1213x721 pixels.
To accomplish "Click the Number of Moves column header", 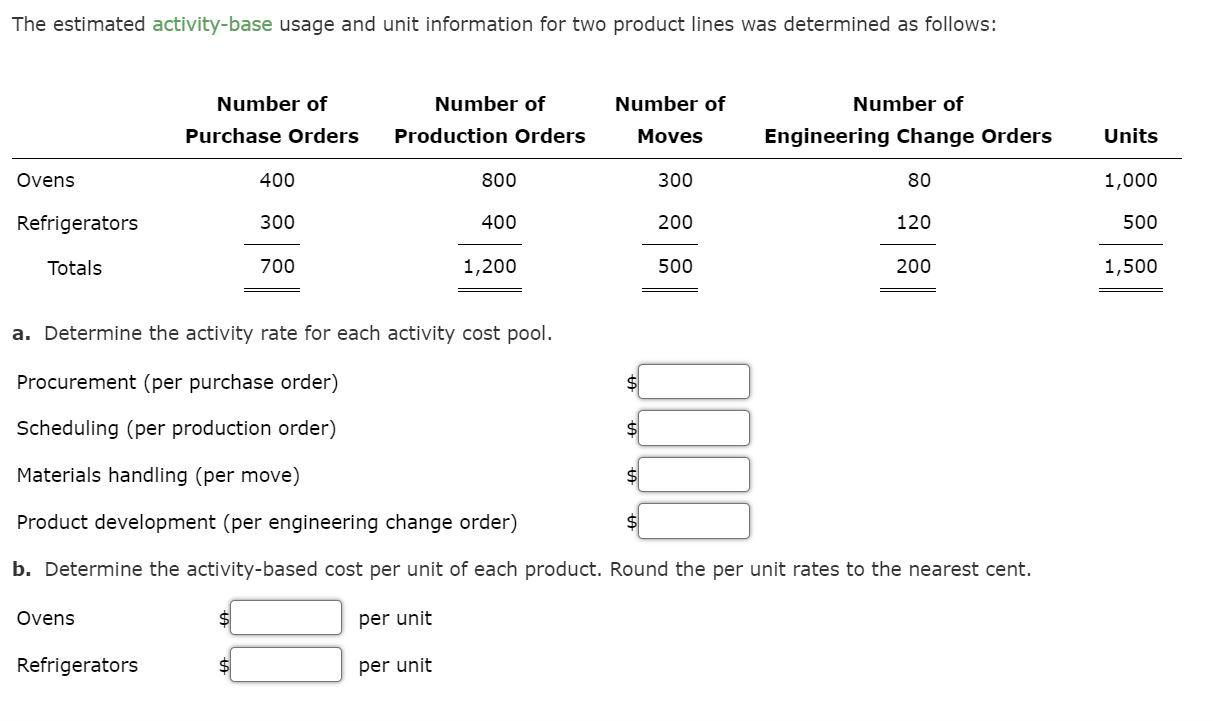I will (x=670, y=120).
